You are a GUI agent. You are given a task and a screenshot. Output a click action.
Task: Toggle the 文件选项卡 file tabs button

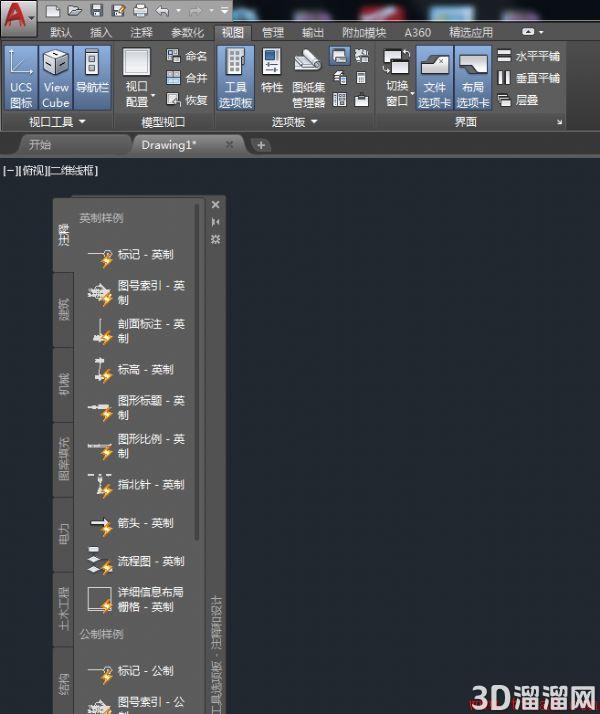(435, 77)
